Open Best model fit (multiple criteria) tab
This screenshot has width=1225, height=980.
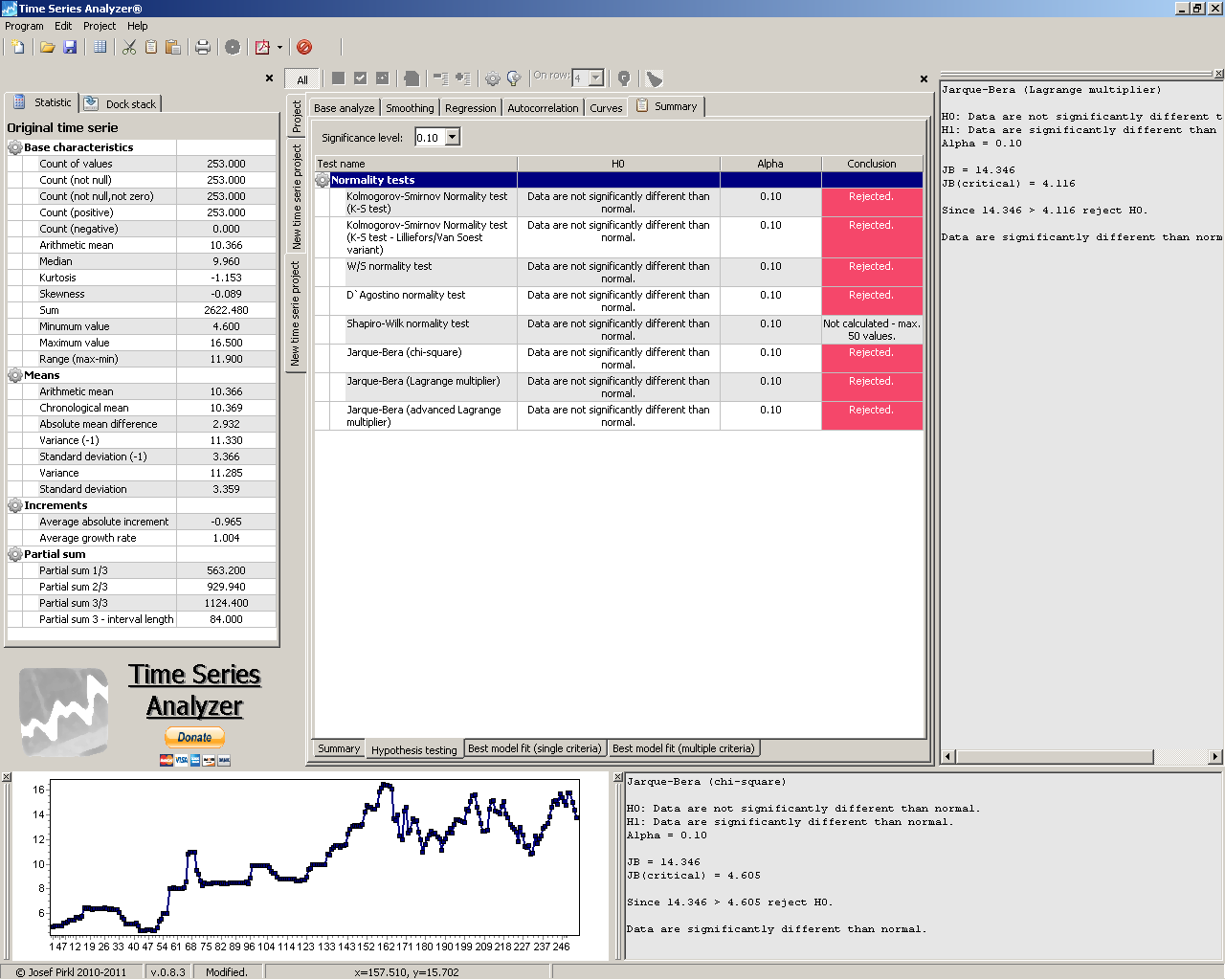[683, 748]
